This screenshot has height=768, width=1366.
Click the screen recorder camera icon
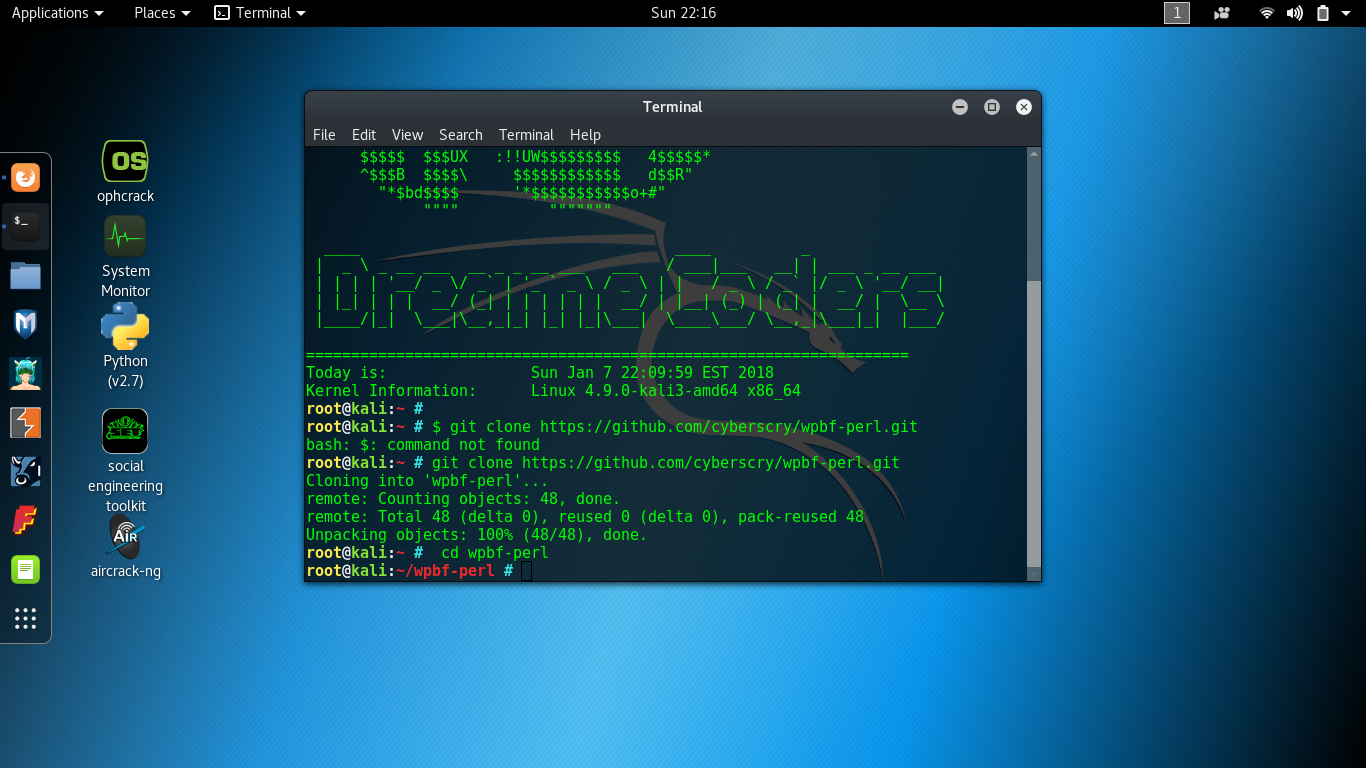click(1222, 13)
